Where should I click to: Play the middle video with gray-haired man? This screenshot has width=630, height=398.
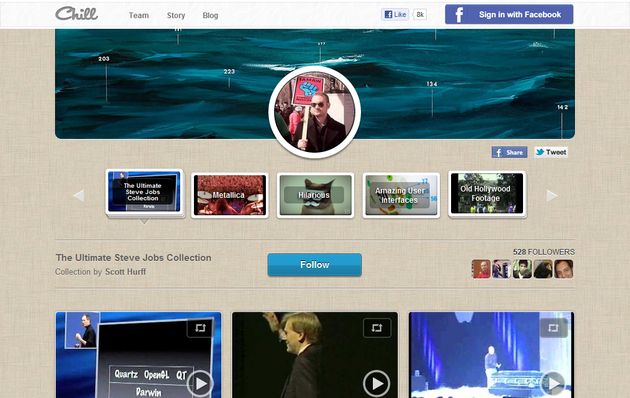(x=376, y=384)
